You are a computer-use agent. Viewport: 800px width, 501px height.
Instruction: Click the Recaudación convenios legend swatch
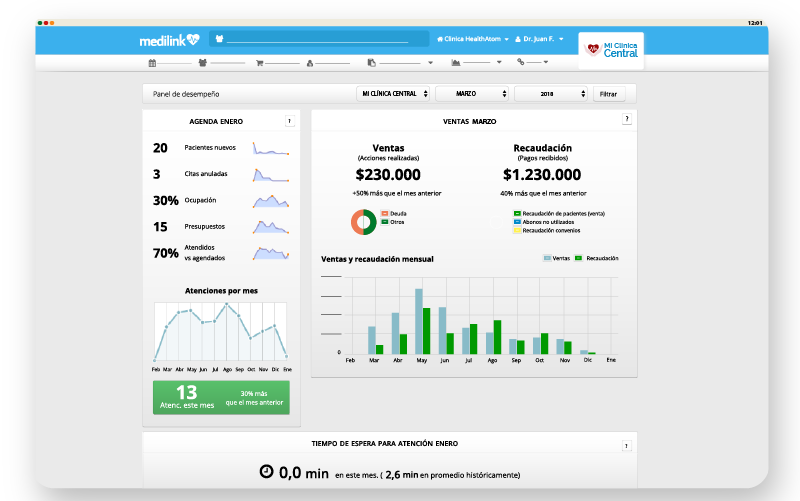click(517, 231)
